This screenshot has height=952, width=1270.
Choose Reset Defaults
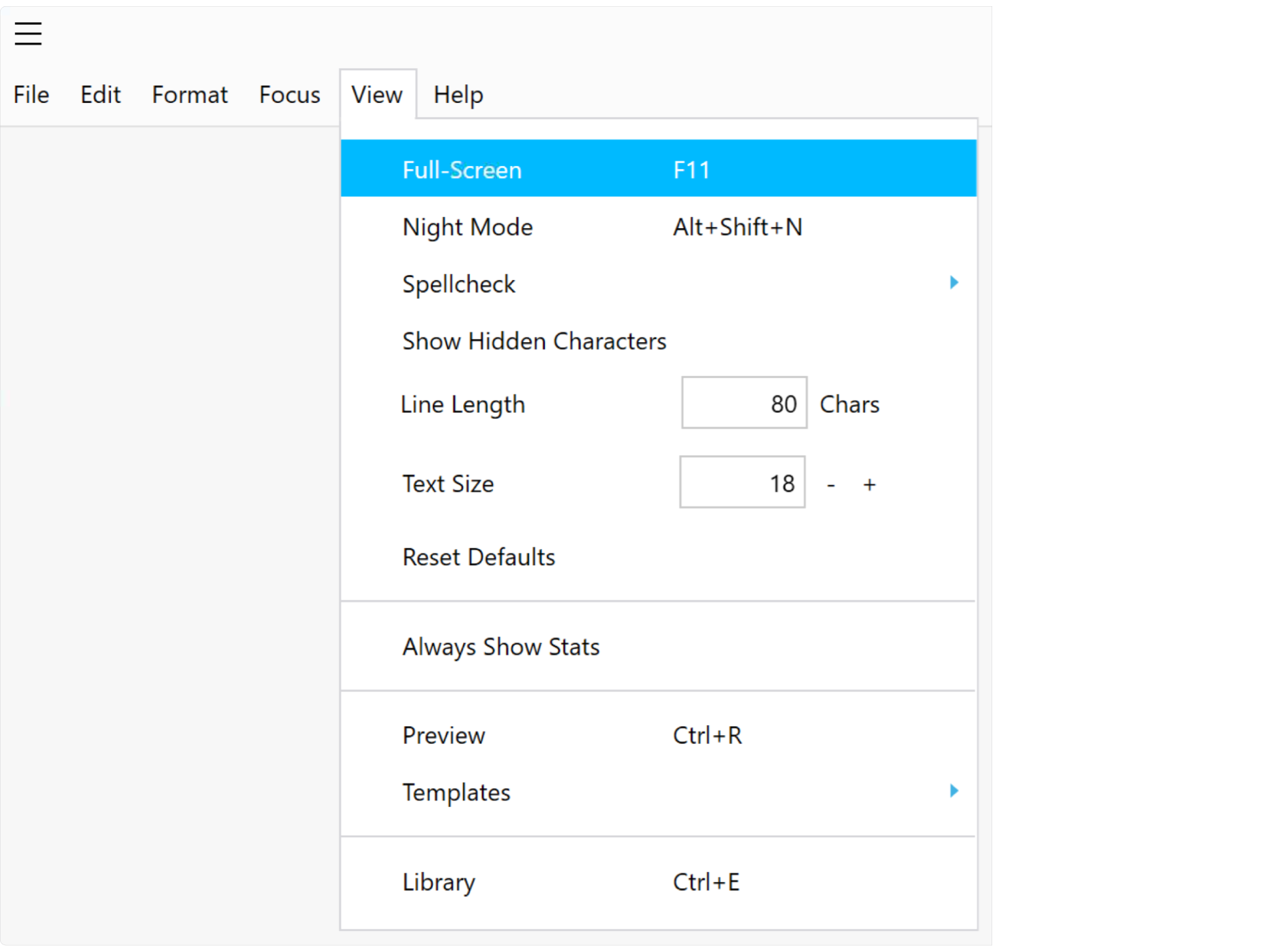(x=659, y=557)
